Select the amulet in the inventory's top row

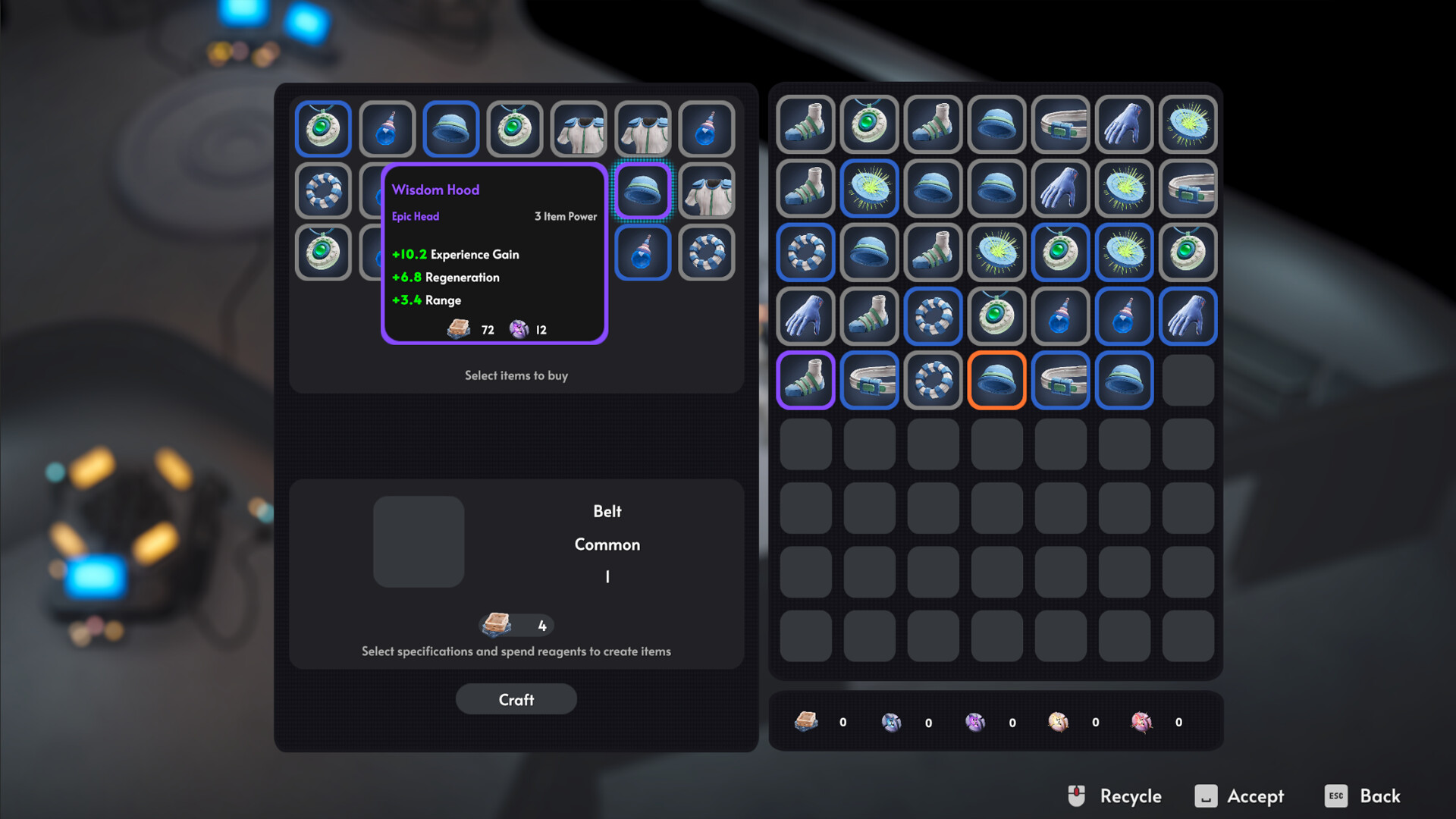[x=869, y=124]
